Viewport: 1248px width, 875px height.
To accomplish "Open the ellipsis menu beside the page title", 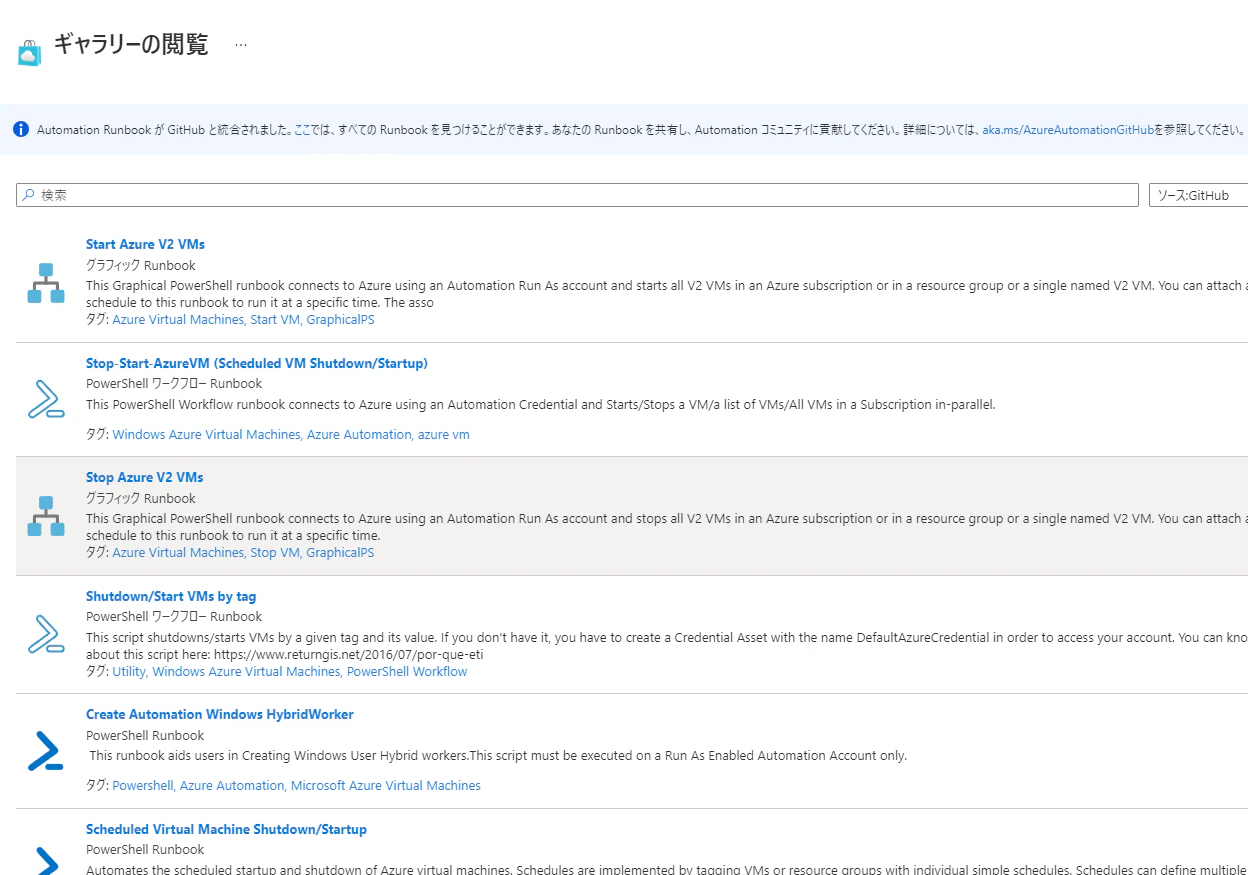I will coord(241,45).
